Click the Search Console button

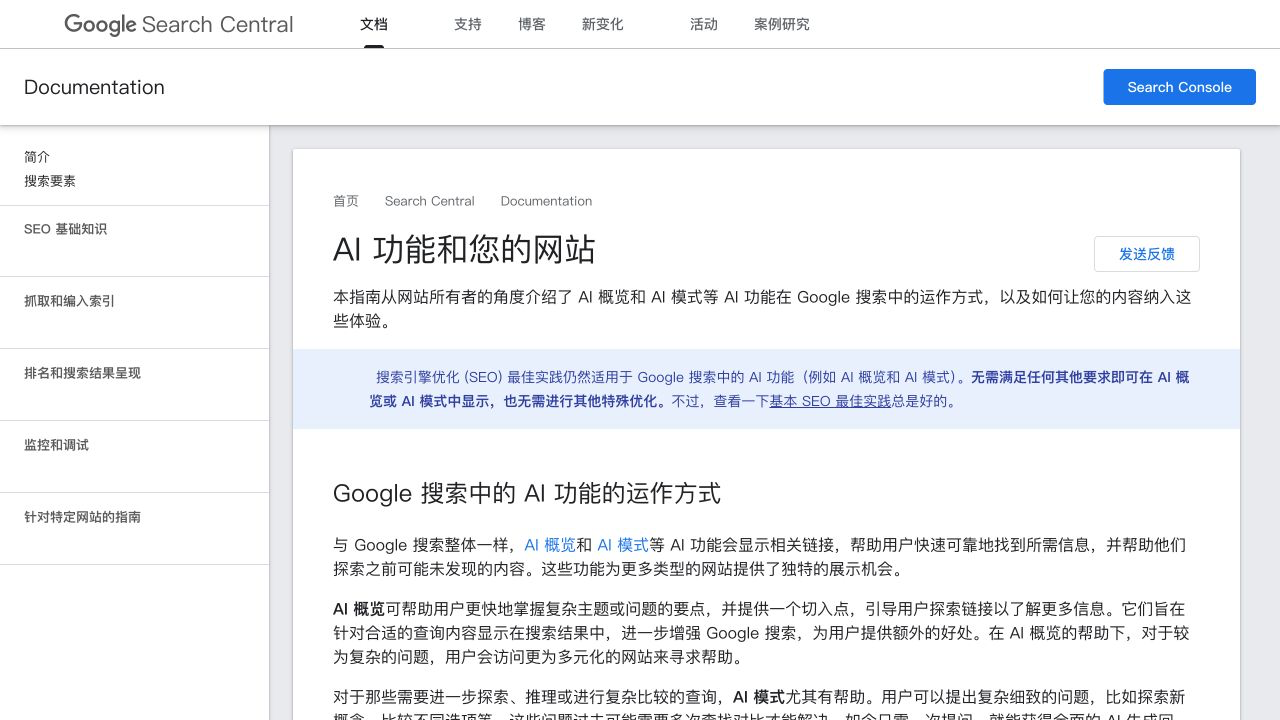(1179, 87)
